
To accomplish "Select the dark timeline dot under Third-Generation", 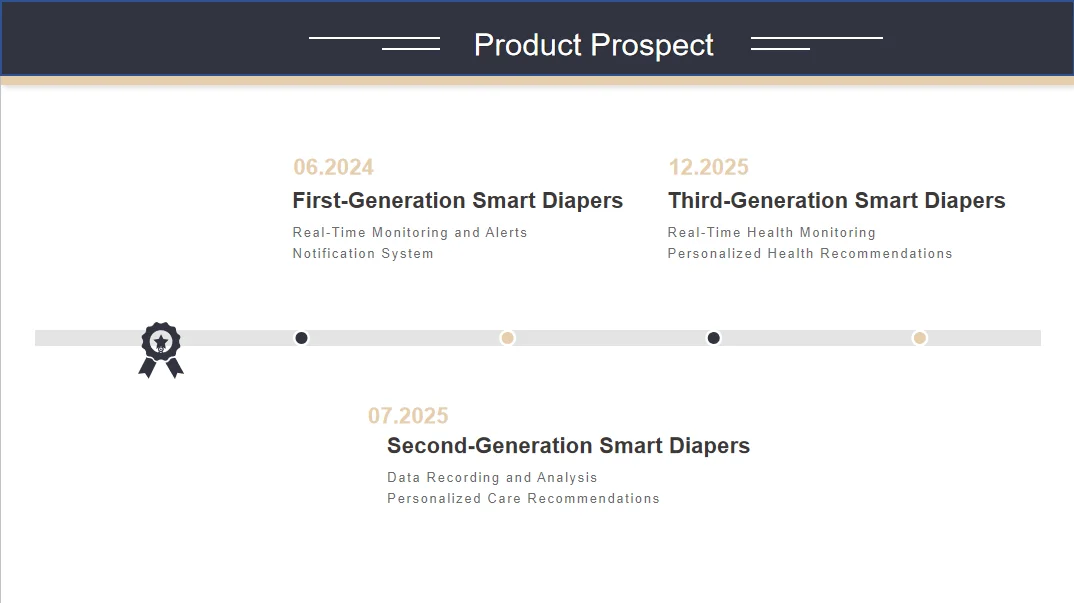I will (x=713, y=338).
